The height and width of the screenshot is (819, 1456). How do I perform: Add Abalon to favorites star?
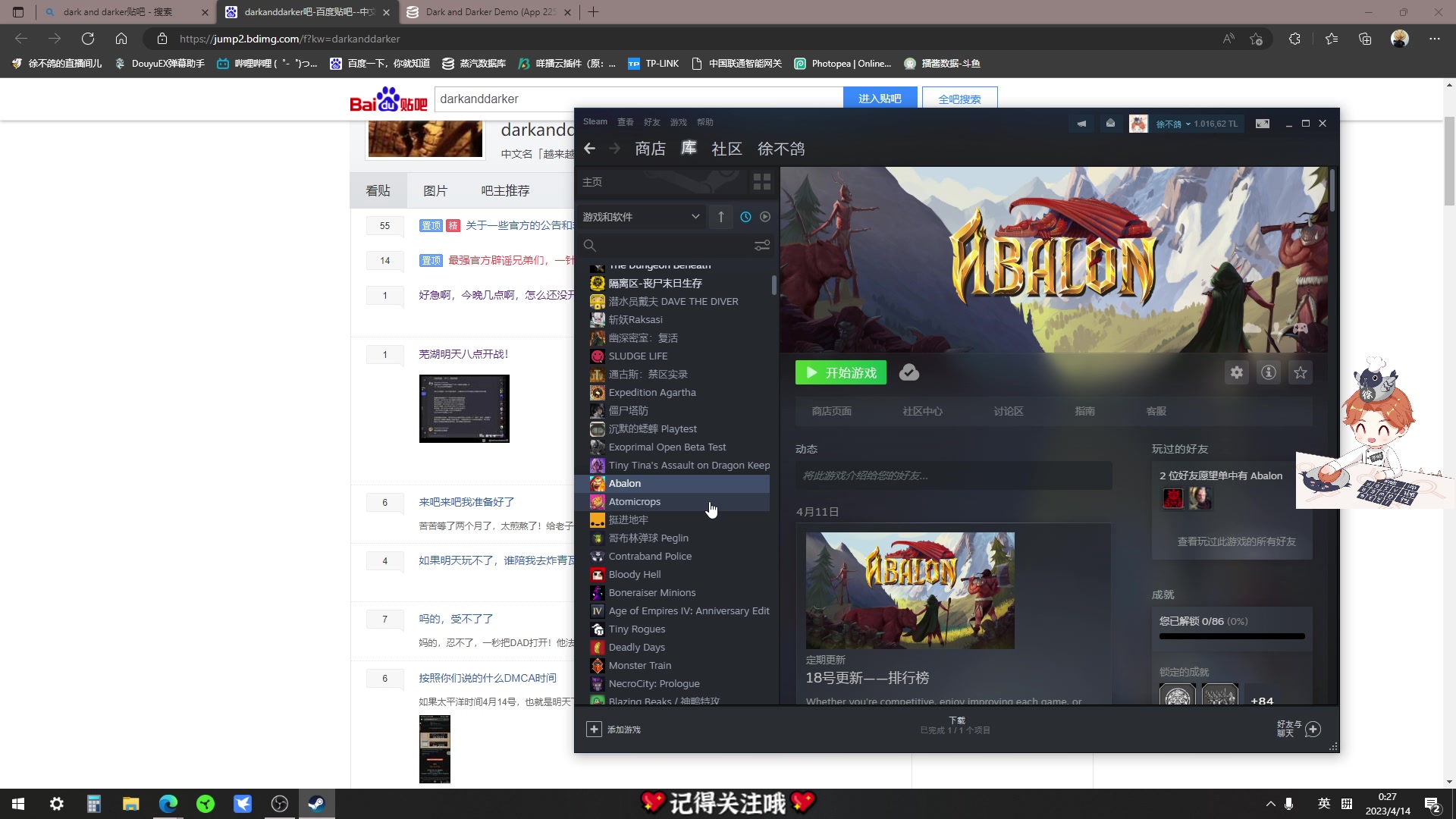pos(1300,372)
